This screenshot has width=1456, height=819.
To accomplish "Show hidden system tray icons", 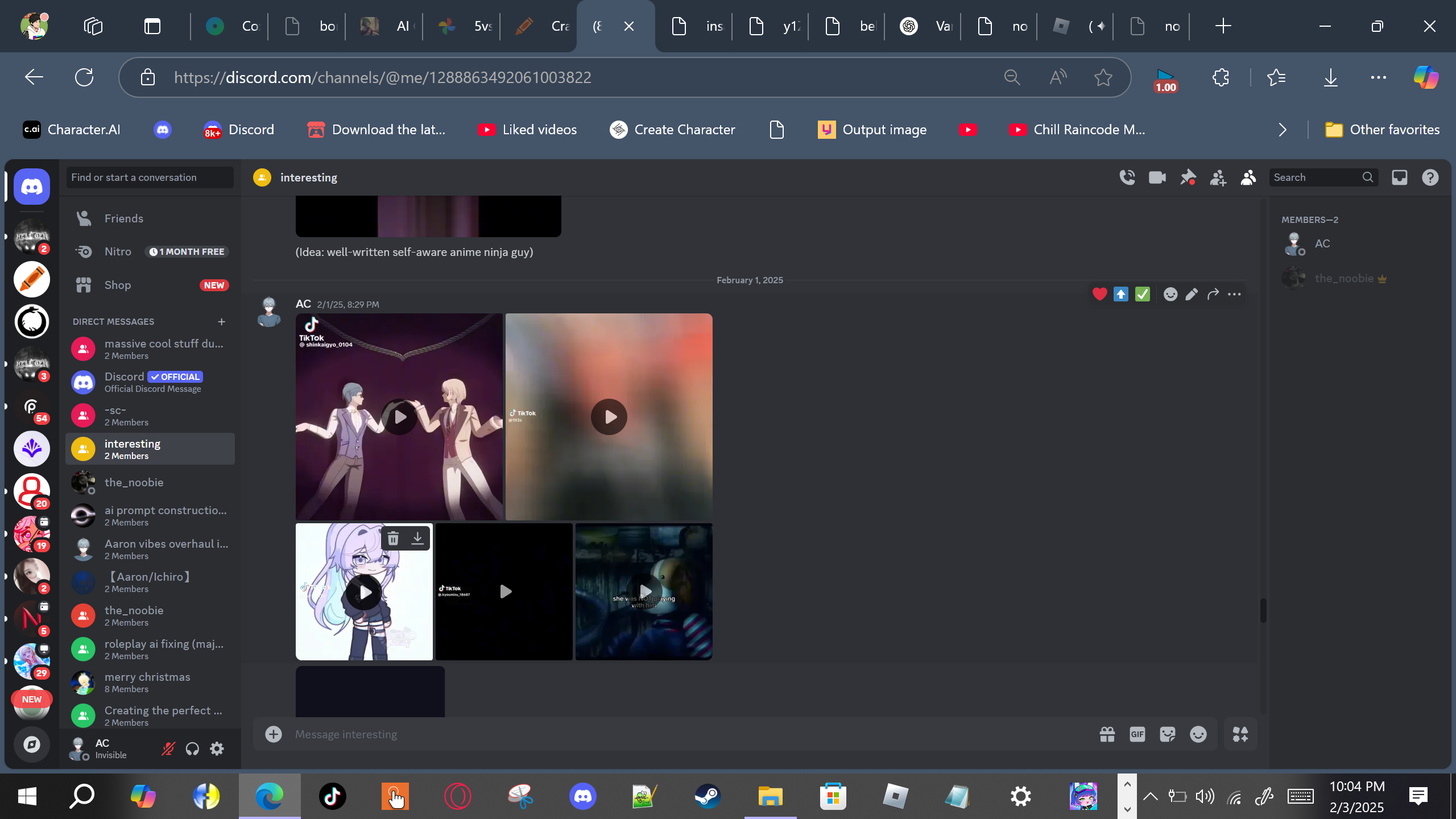I will coord(1151,796).
